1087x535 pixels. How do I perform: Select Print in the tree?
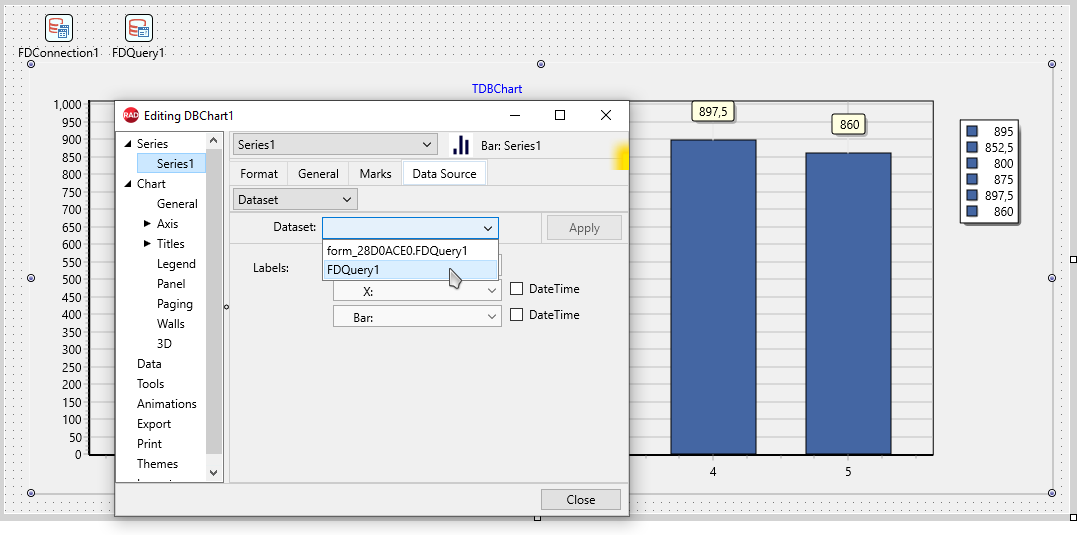pos(149,444)
